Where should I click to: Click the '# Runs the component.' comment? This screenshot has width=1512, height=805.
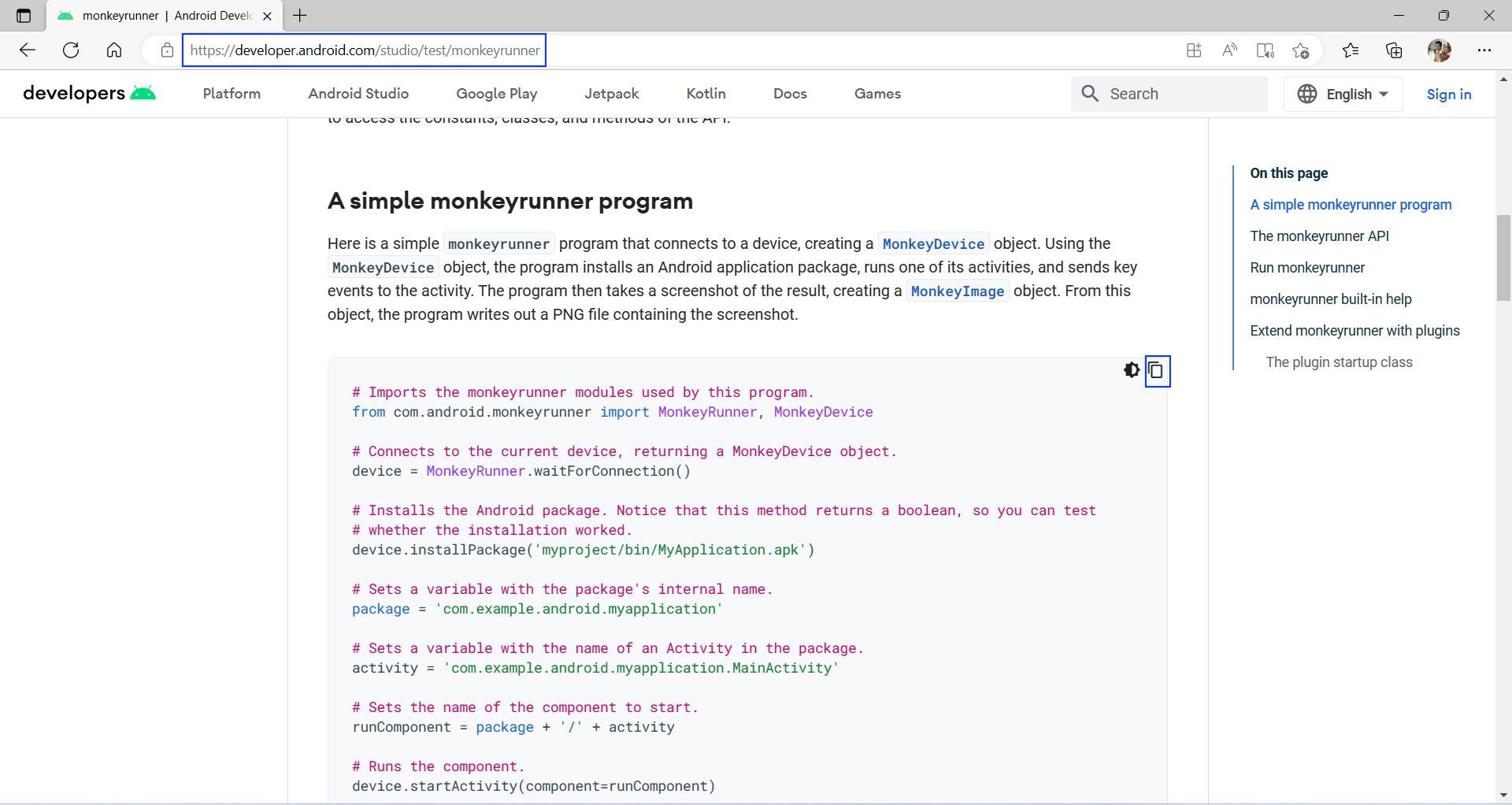point(438,766)
